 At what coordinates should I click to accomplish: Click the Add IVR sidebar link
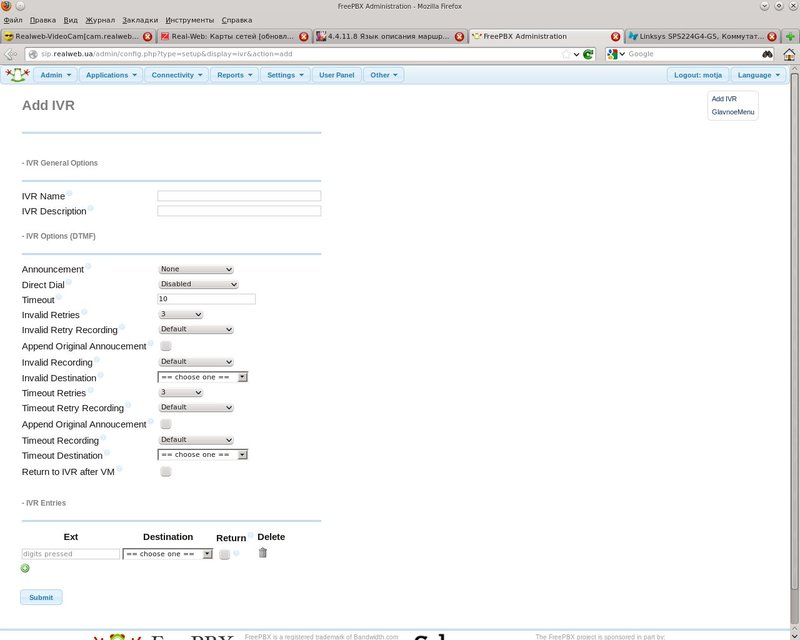724,99
